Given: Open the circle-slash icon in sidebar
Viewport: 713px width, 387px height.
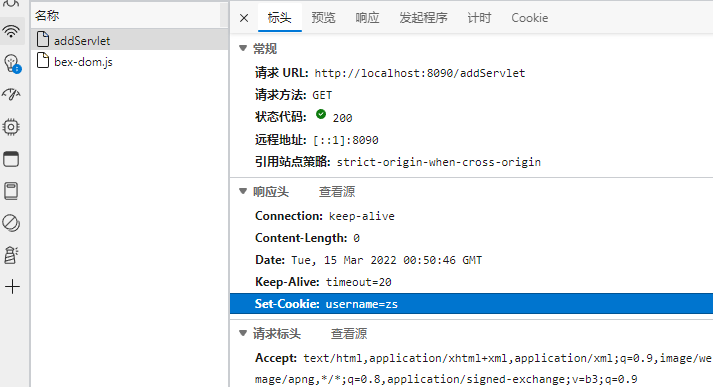Looking at the screenshot, I should point(11,223).
